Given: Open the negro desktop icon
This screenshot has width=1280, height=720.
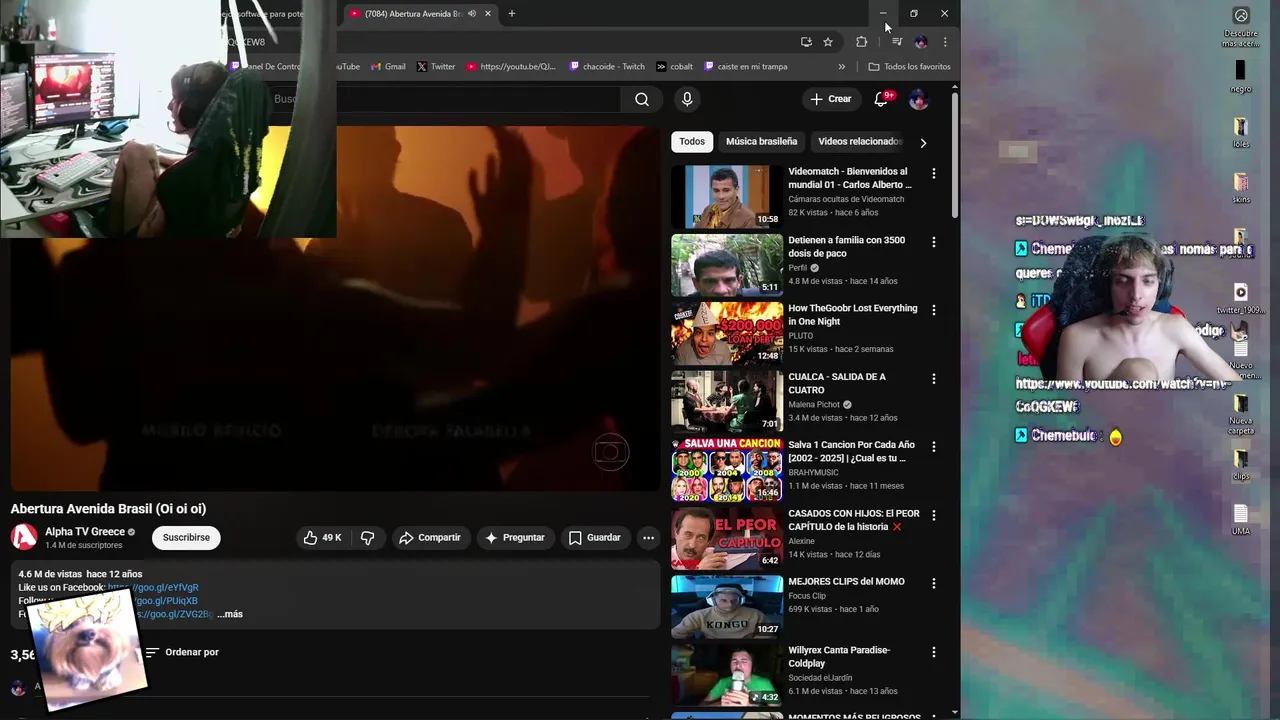Looking at the screenshot, I should [1241, 76].
